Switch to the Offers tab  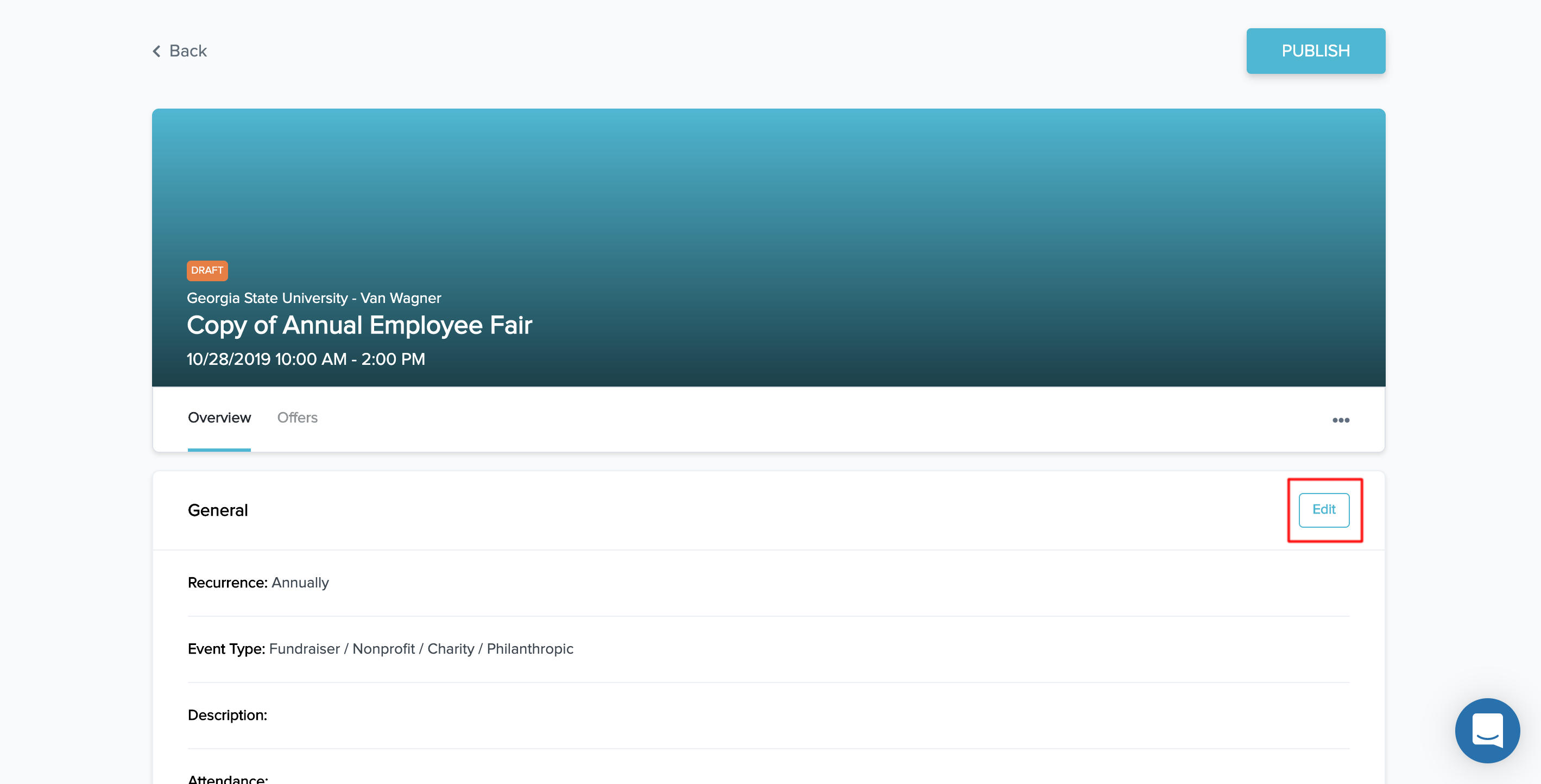[x=298, y=418]
